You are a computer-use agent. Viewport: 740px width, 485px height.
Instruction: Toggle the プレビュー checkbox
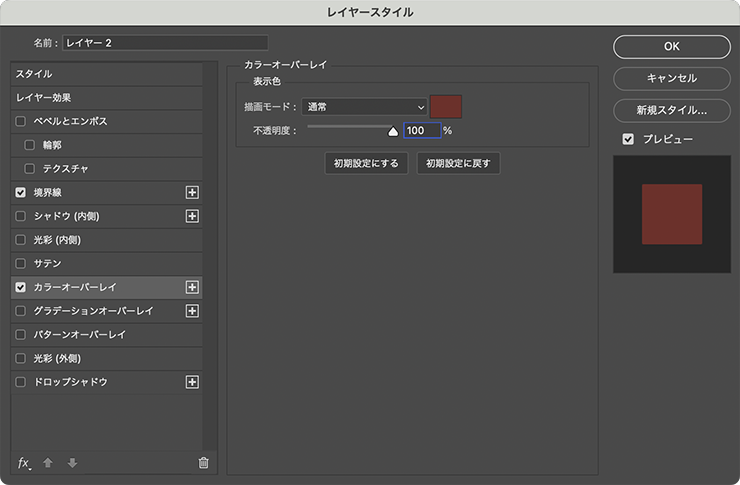tap(628, 139)
